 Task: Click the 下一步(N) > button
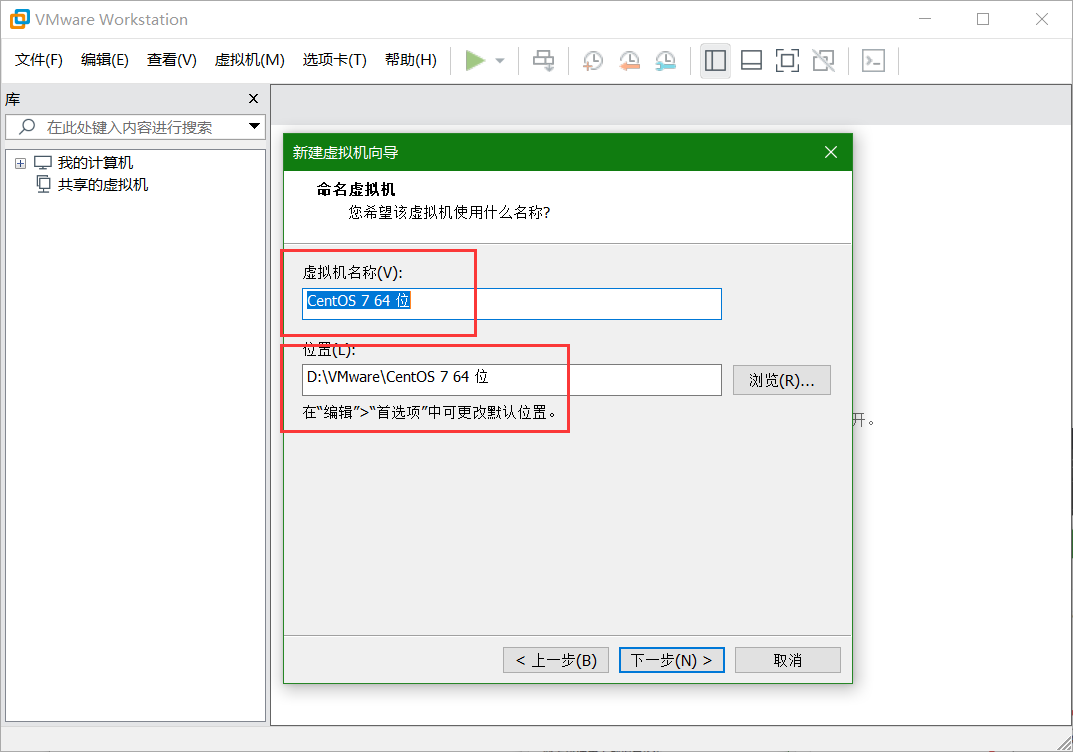tap(671, 660)
